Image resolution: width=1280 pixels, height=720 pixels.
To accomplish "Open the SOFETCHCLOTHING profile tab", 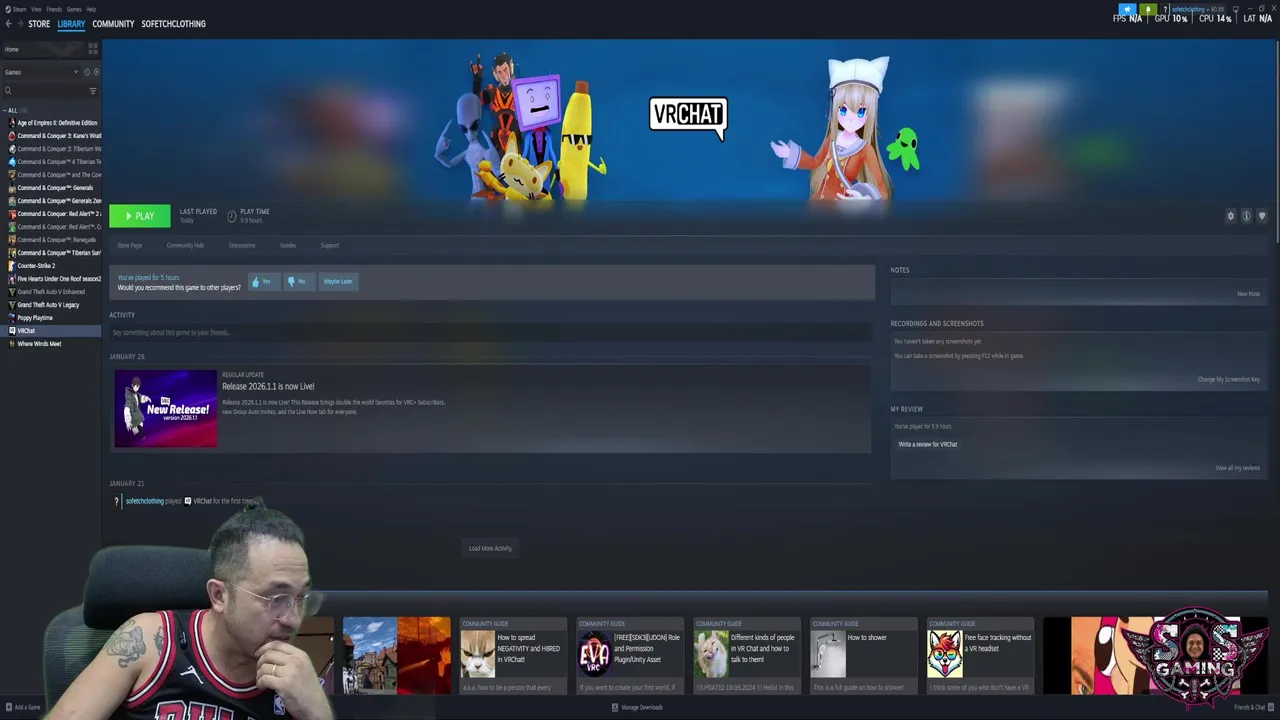I will [174, 24].
